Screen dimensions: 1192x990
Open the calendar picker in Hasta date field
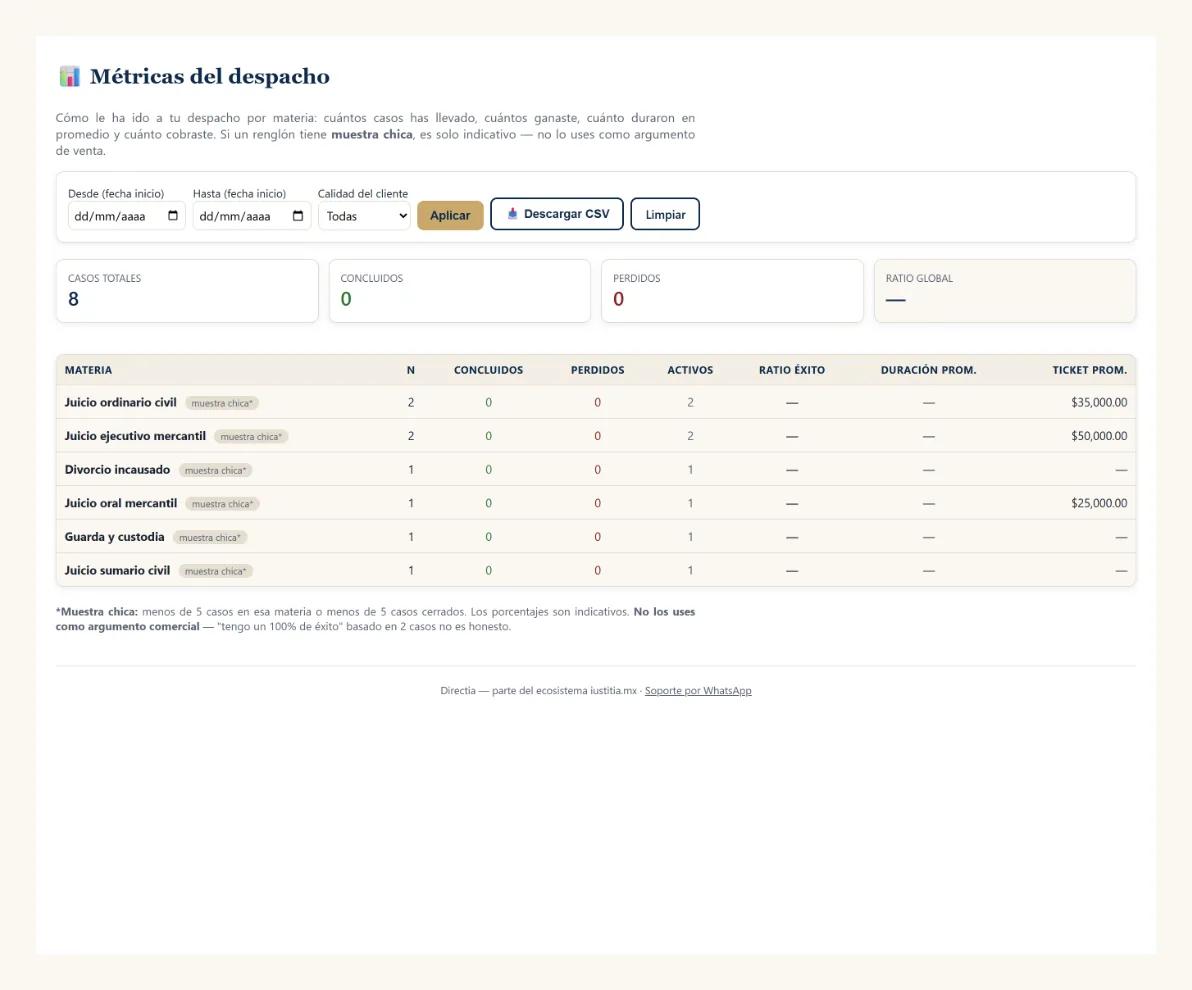click(x=298, y=216)
